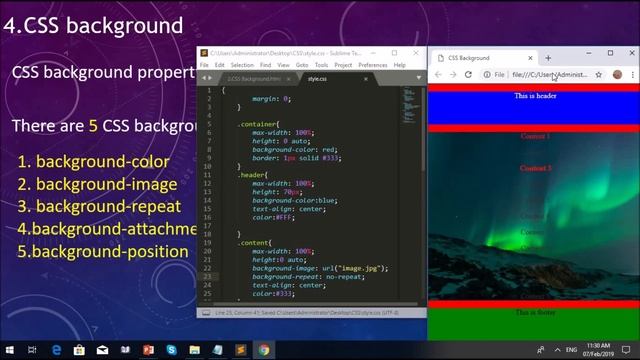Open taskbar clock showing 11:30 AM
The image size is (640, 360).
(x=598, y=350)
